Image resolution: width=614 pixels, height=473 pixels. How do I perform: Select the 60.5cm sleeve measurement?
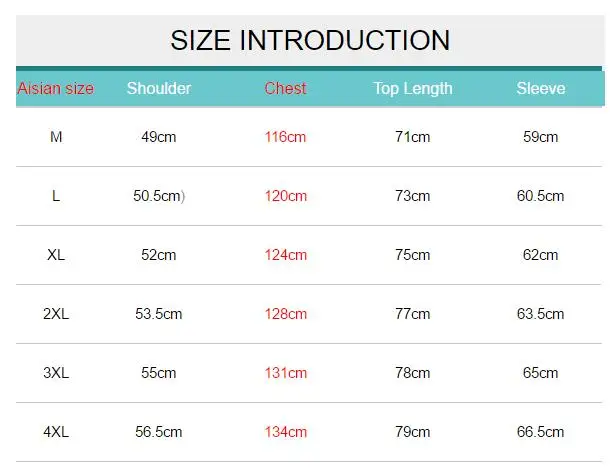pos(540,196)
